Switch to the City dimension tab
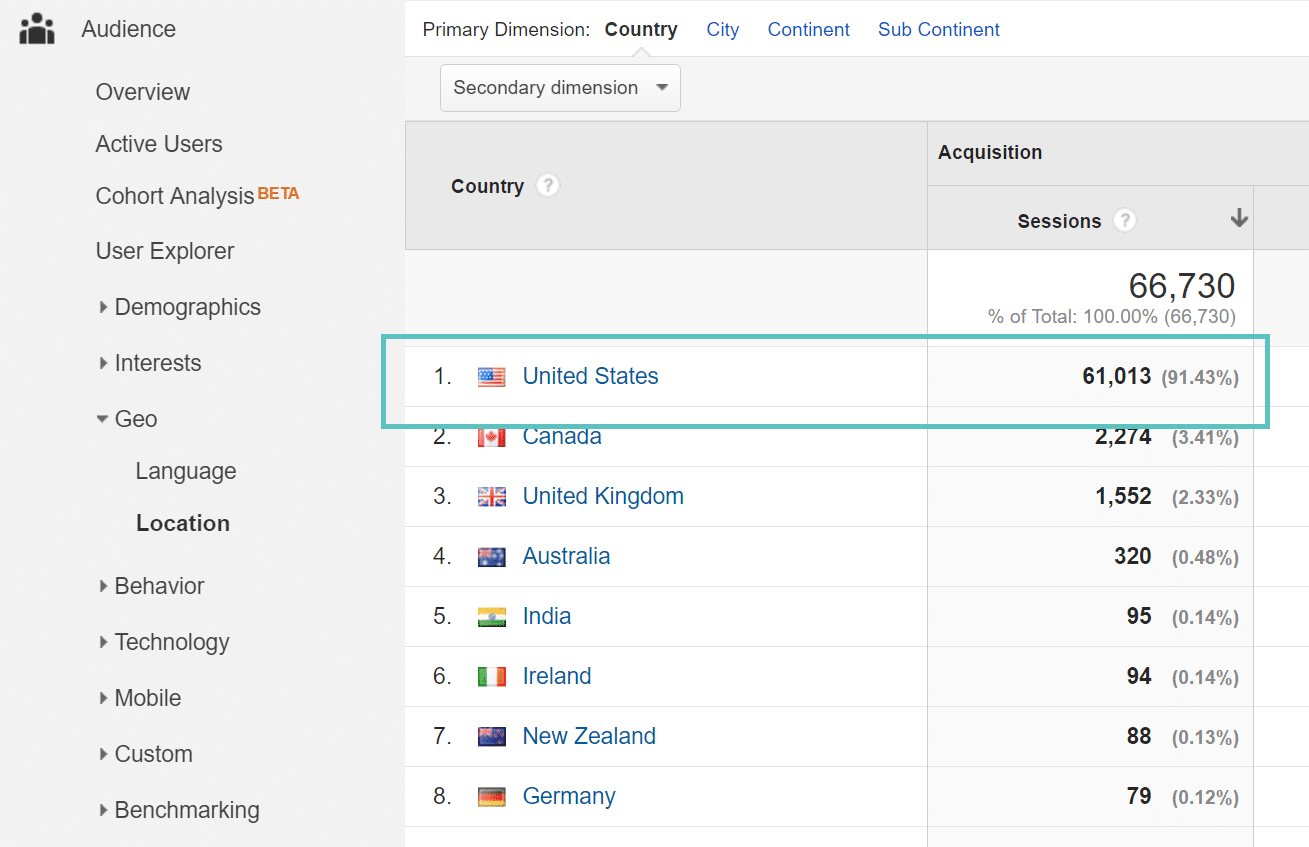 pyautogui.click(x=722, y=29)
